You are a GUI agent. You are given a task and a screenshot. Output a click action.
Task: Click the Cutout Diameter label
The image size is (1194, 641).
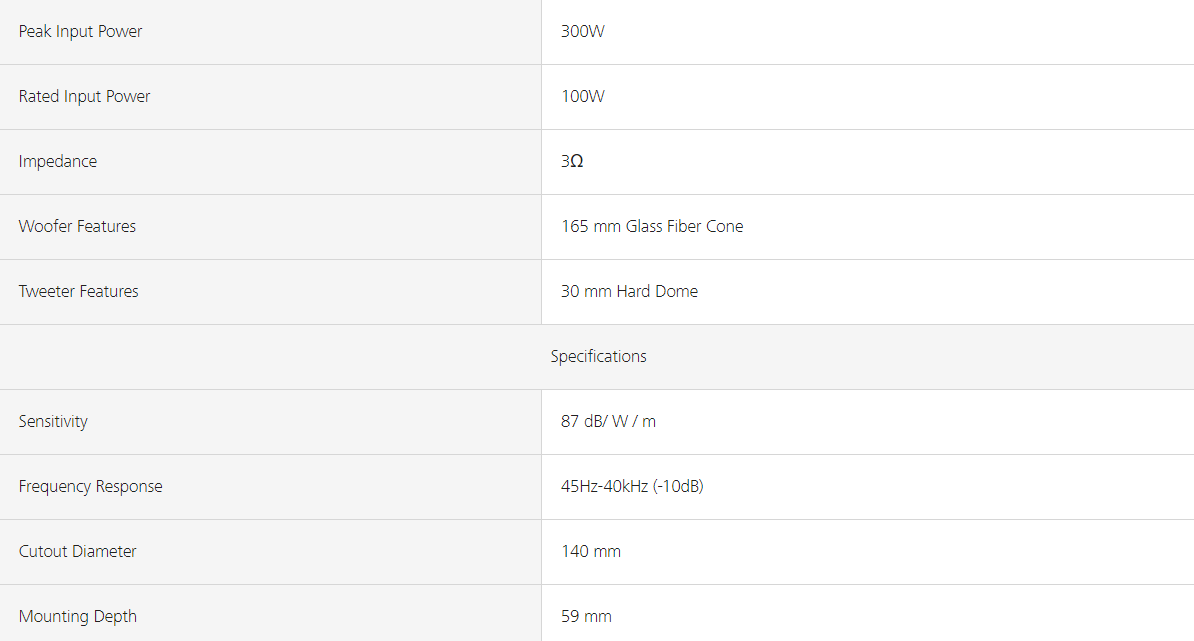[x=77, y=552]
